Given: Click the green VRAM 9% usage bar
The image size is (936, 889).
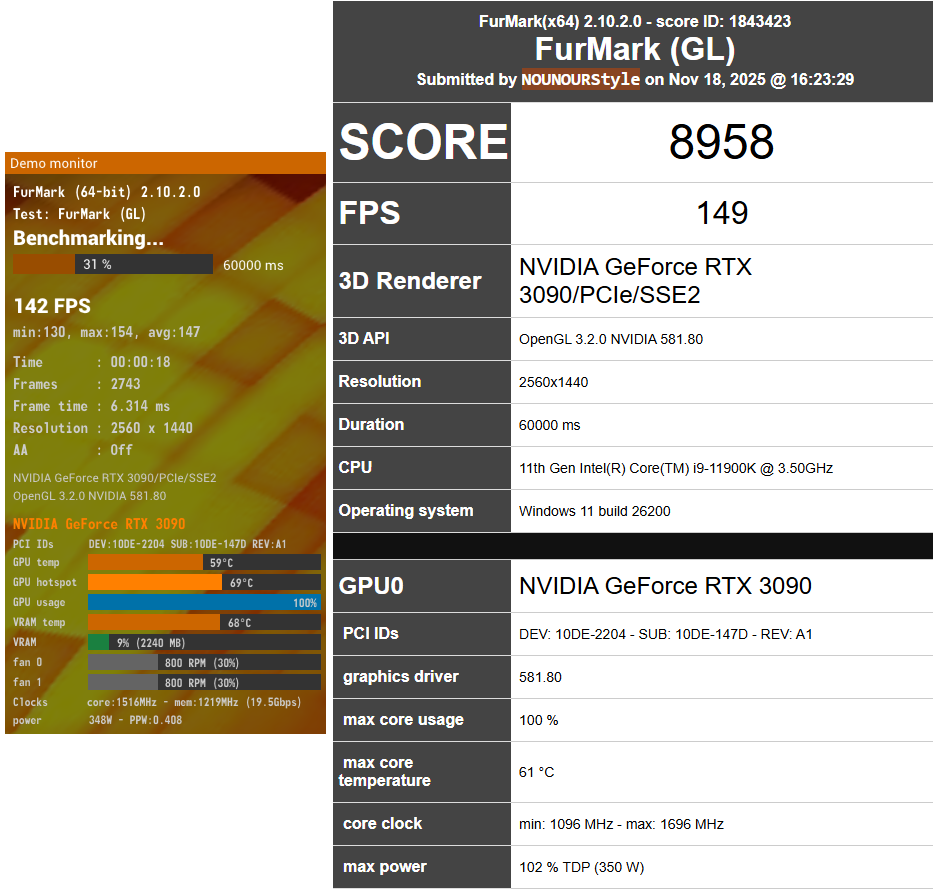Looking at the screenshot, I should [204, 642].
